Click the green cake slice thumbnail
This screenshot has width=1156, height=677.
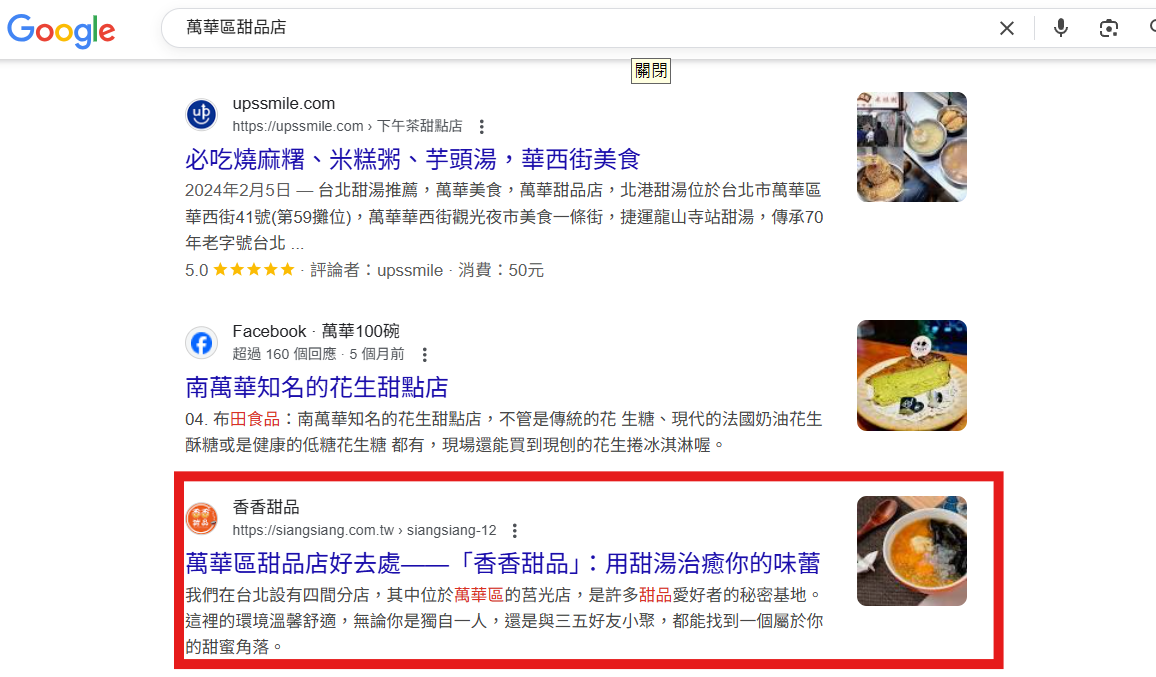[x=911, y=375]
